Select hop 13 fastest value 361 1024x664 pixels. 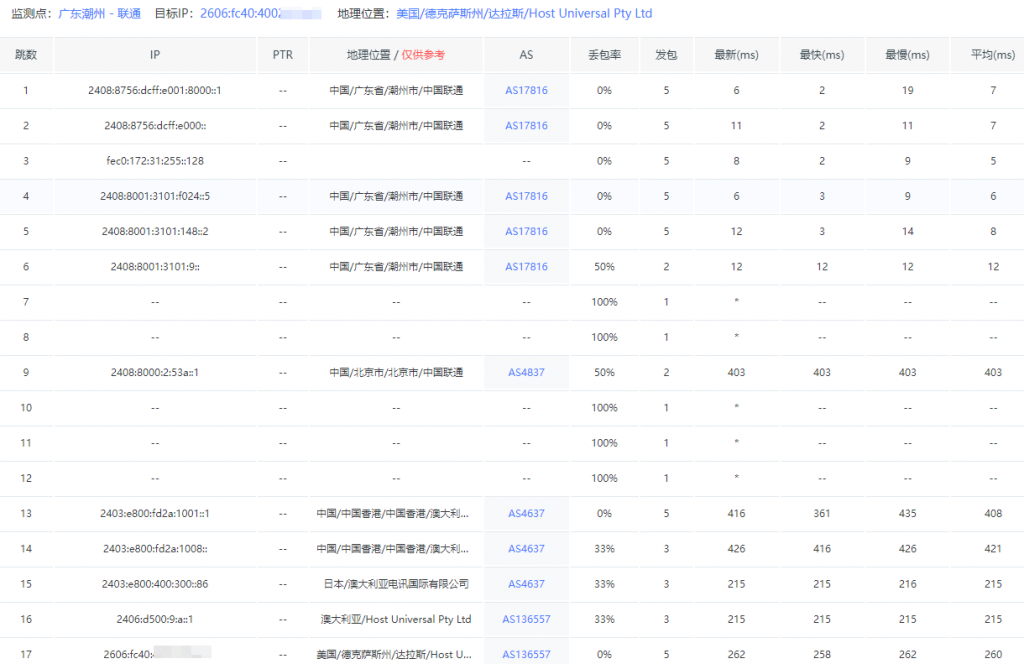(x=822, y=513)
